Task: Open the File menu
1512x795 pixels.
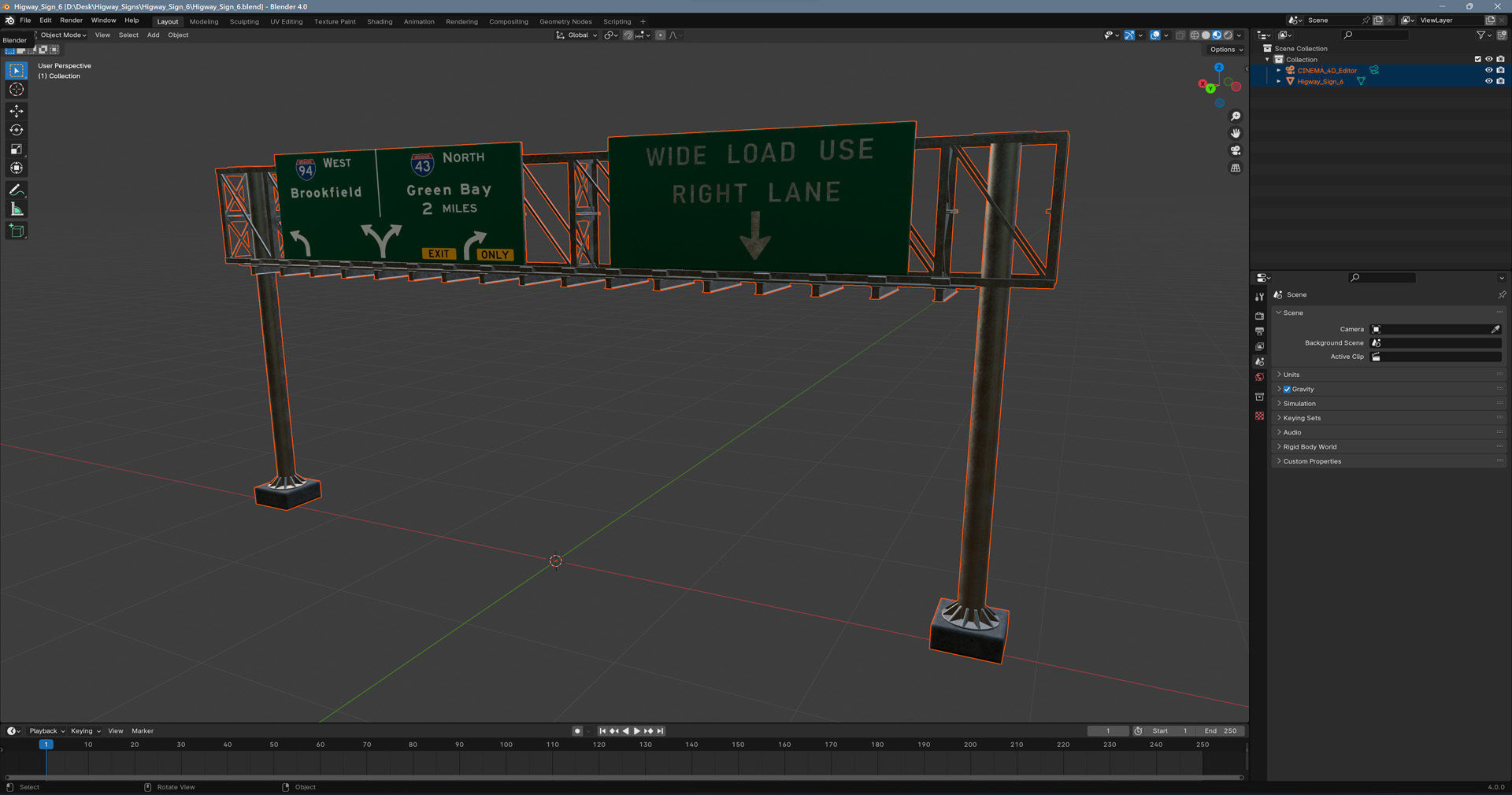Action: click(x=25, y=20)
